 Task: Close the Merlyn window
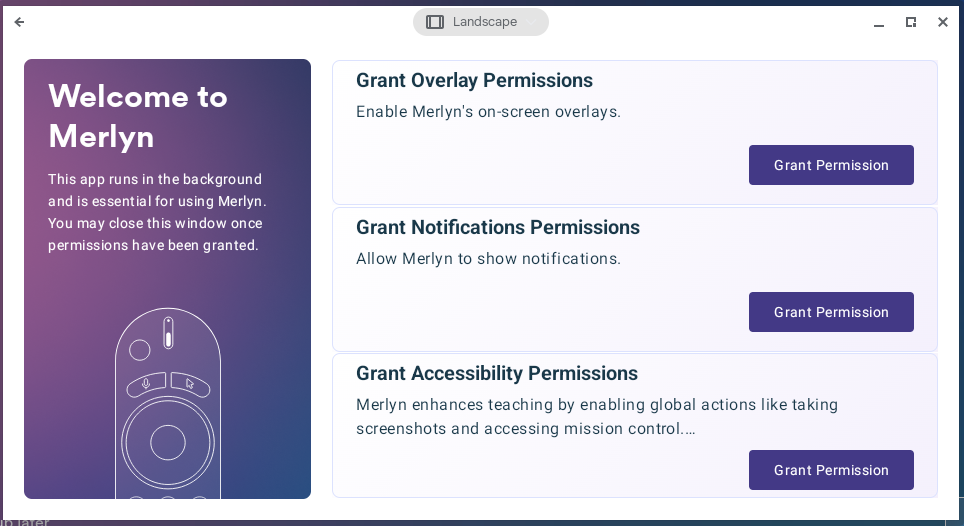coord(943,22)
